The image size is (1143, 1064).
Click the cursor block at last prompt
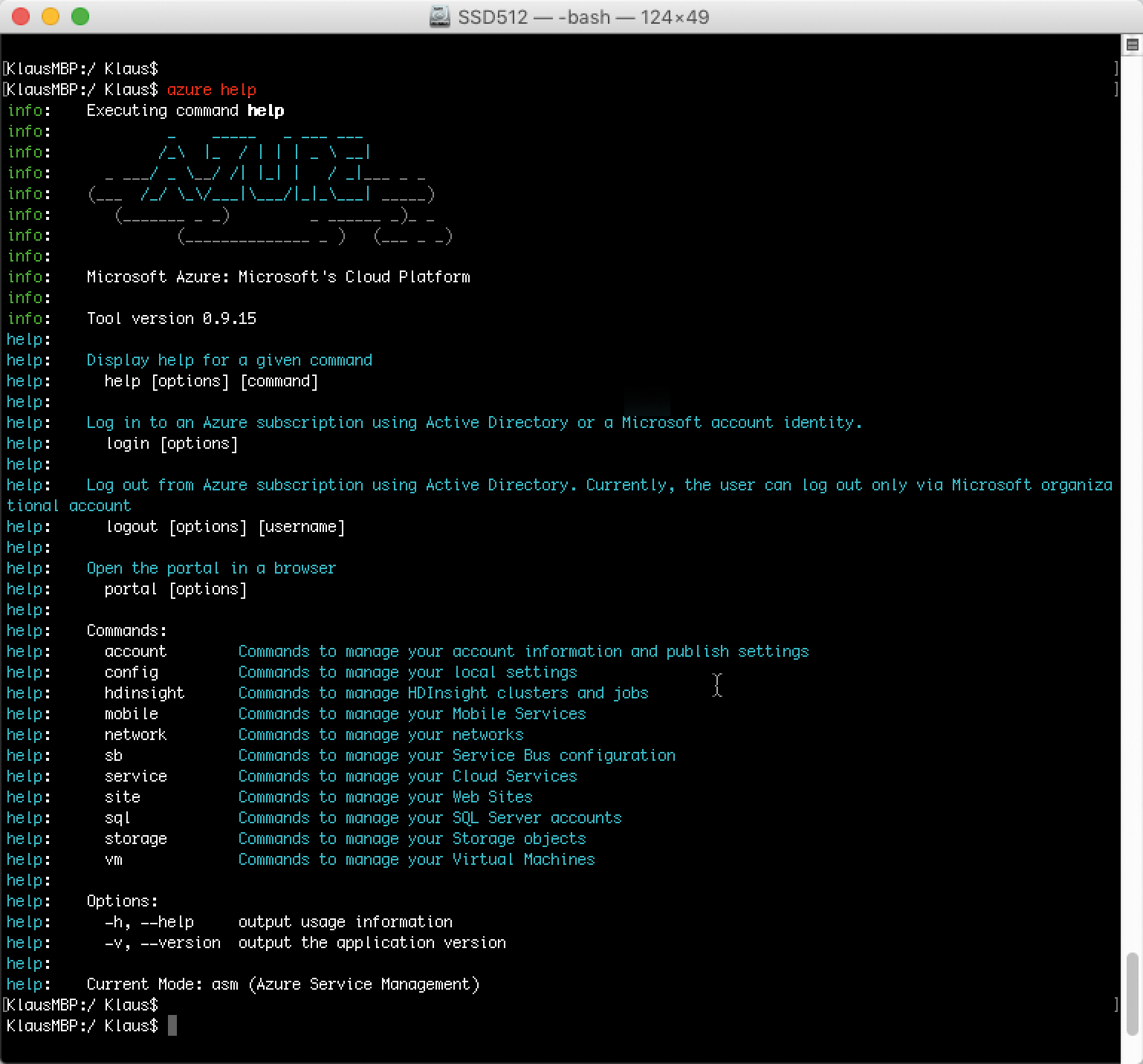(172, 1026)
